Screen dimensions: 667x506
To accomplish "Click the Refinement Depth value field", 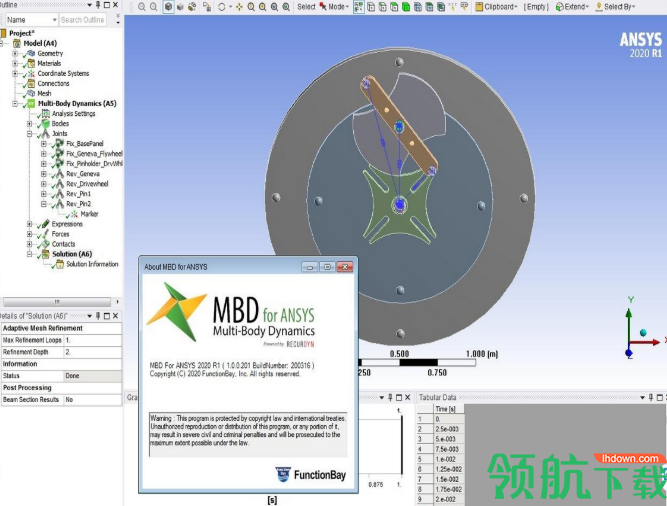I will 92,352.
